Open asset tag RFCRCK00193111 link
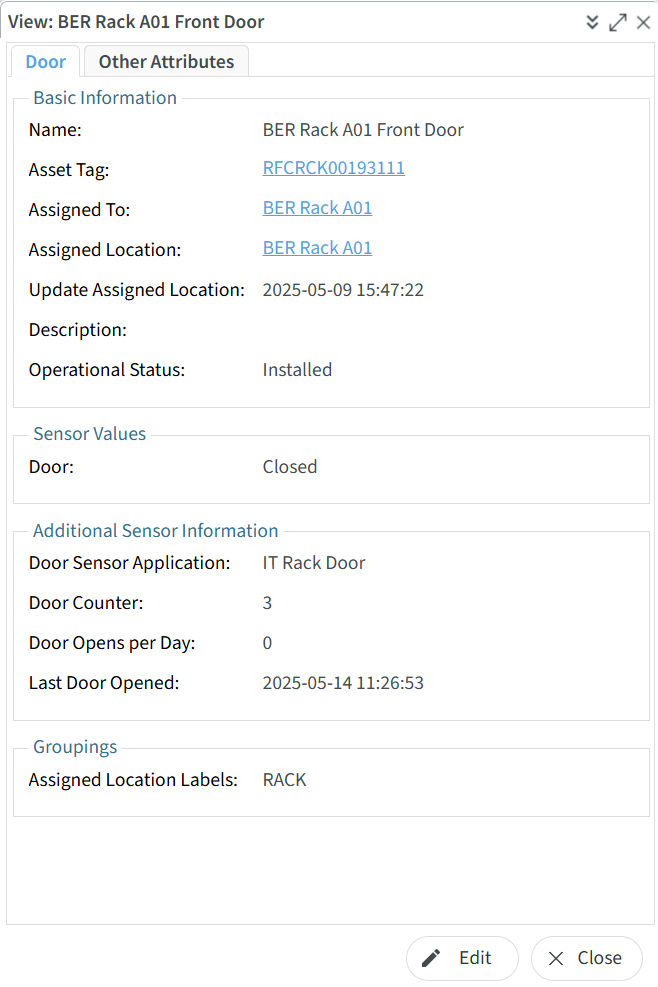The image size is (658, 987). coord(334,168)
